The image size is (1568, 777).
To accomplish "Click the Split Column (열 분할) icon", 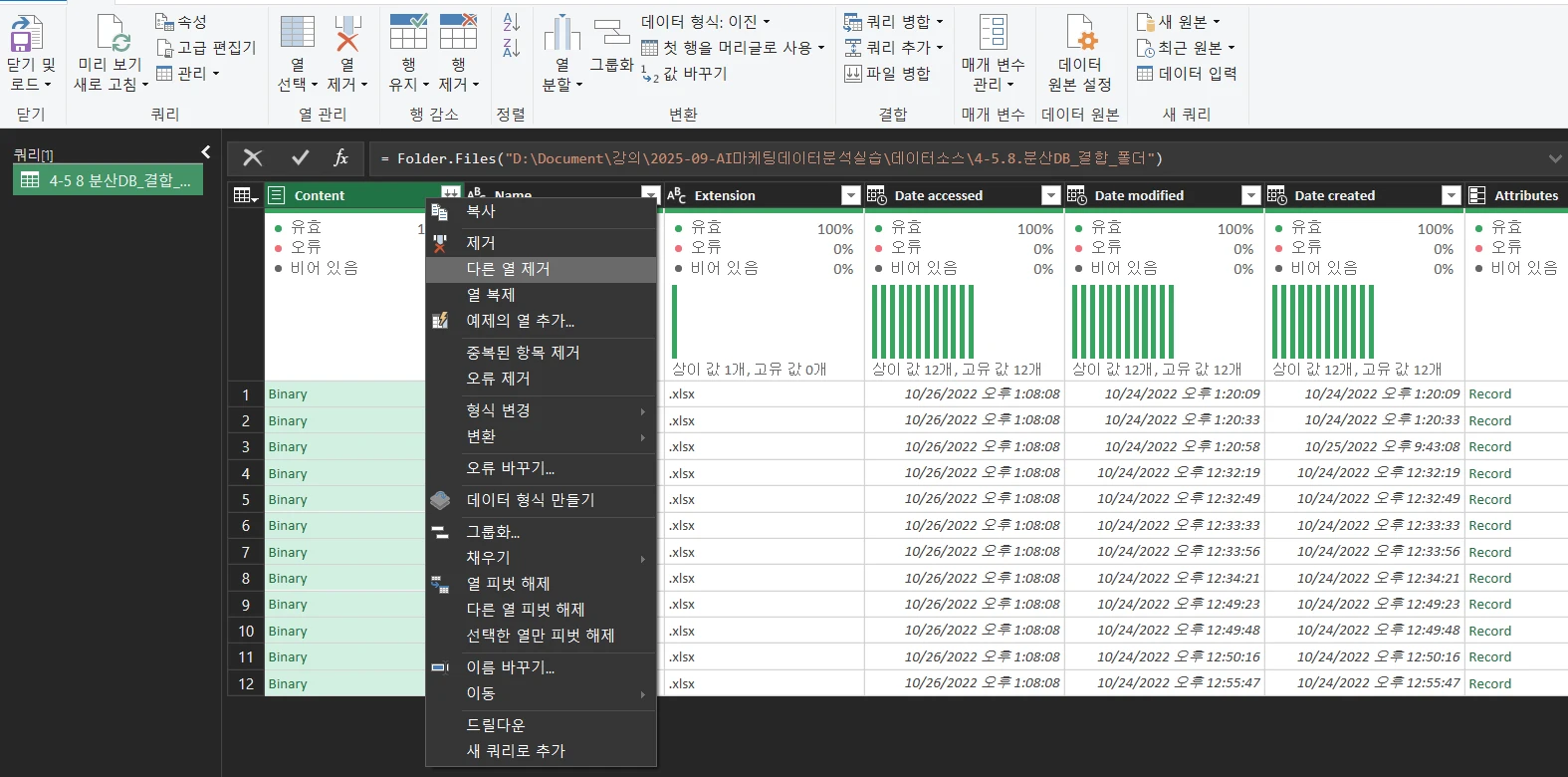I will (x=561, y=35).
